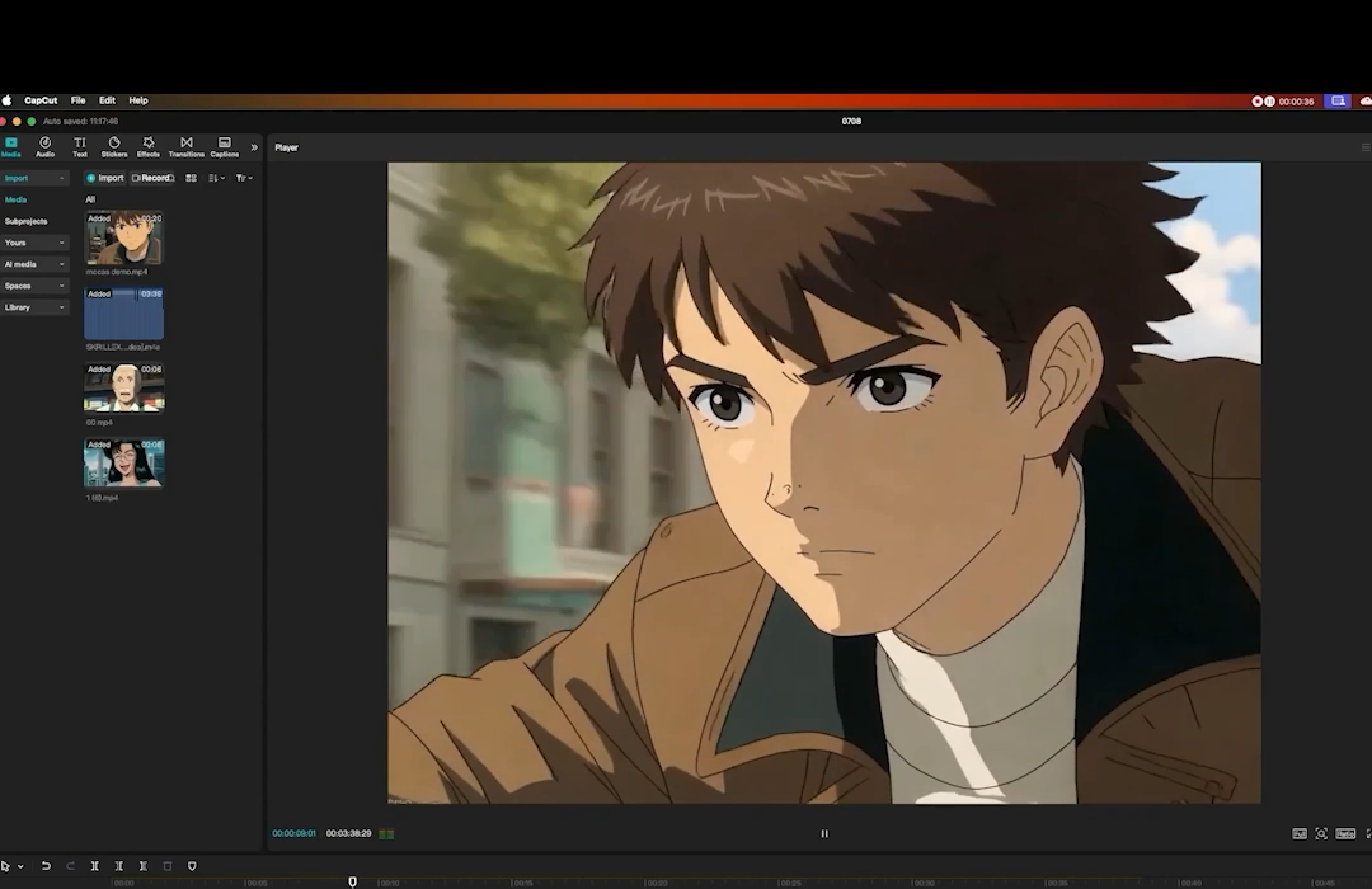Open the cursor tool mode dropdown
1372x889 pixels.
(x=20, y=866)
